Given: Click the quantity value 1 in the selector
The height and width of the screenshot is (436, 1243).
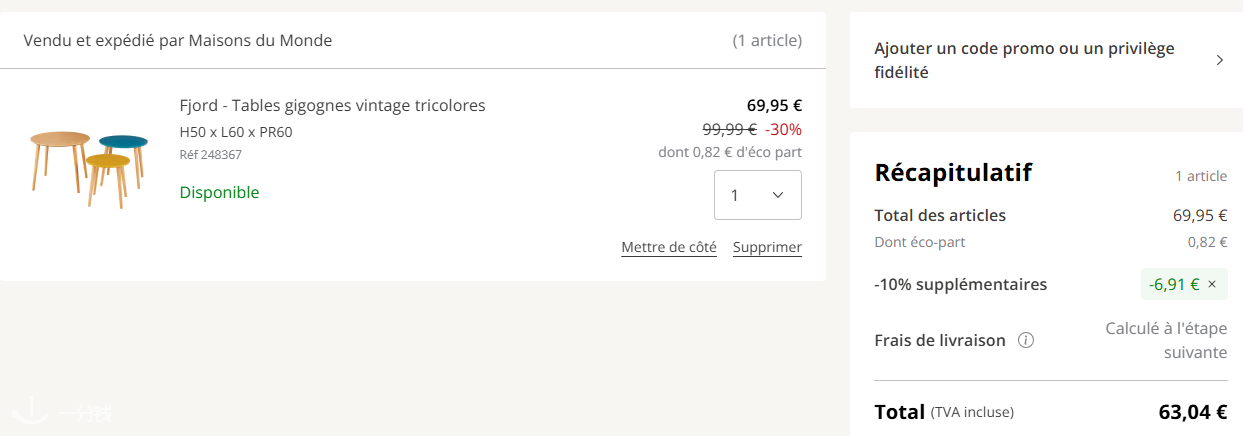Looking at the screenshot, I should click(x=735, y=196).
